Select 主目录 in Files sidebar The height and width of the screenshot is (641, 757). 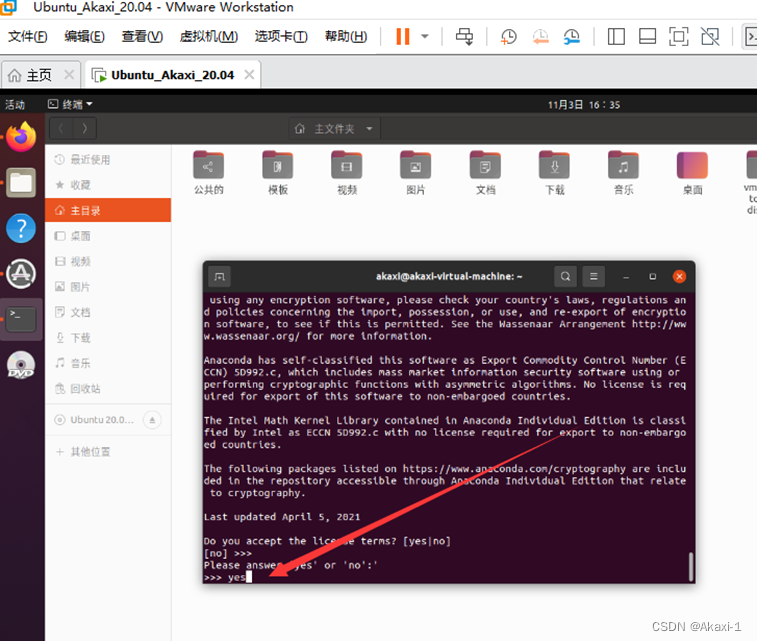(108, 210)
